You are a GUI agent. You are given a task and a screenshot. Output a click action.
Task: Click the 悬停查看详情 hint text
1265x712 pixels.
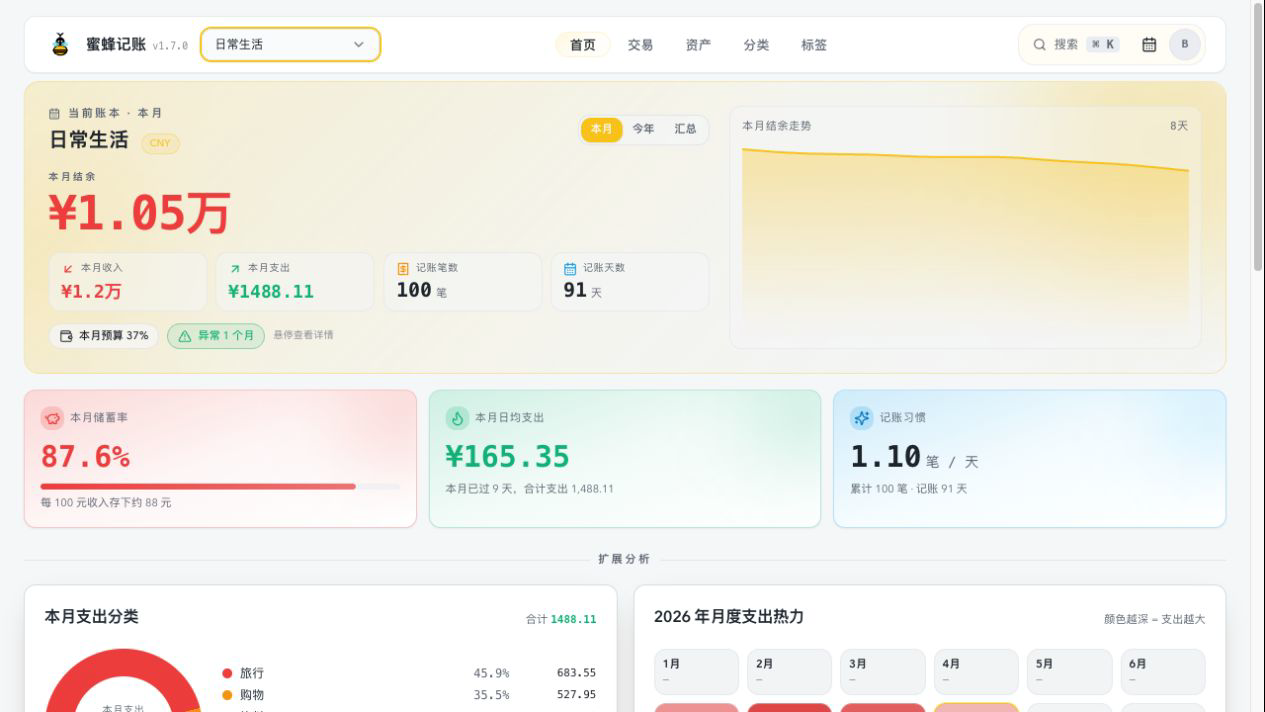[x=303, y=335]
